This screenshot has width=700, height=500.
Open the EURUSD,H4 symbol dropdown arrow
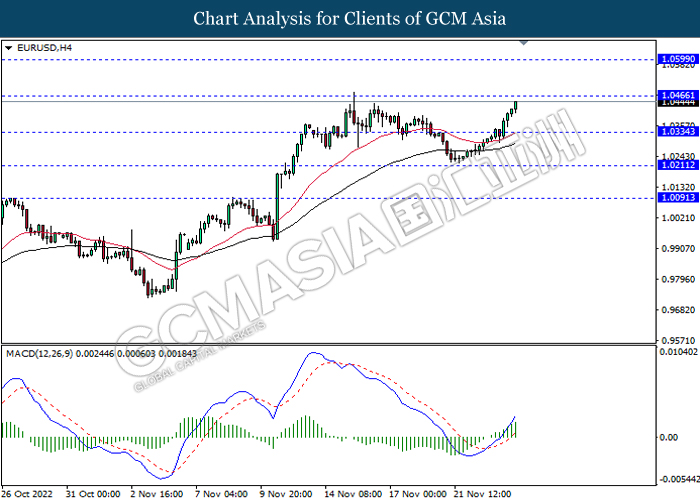coord(8,48)
